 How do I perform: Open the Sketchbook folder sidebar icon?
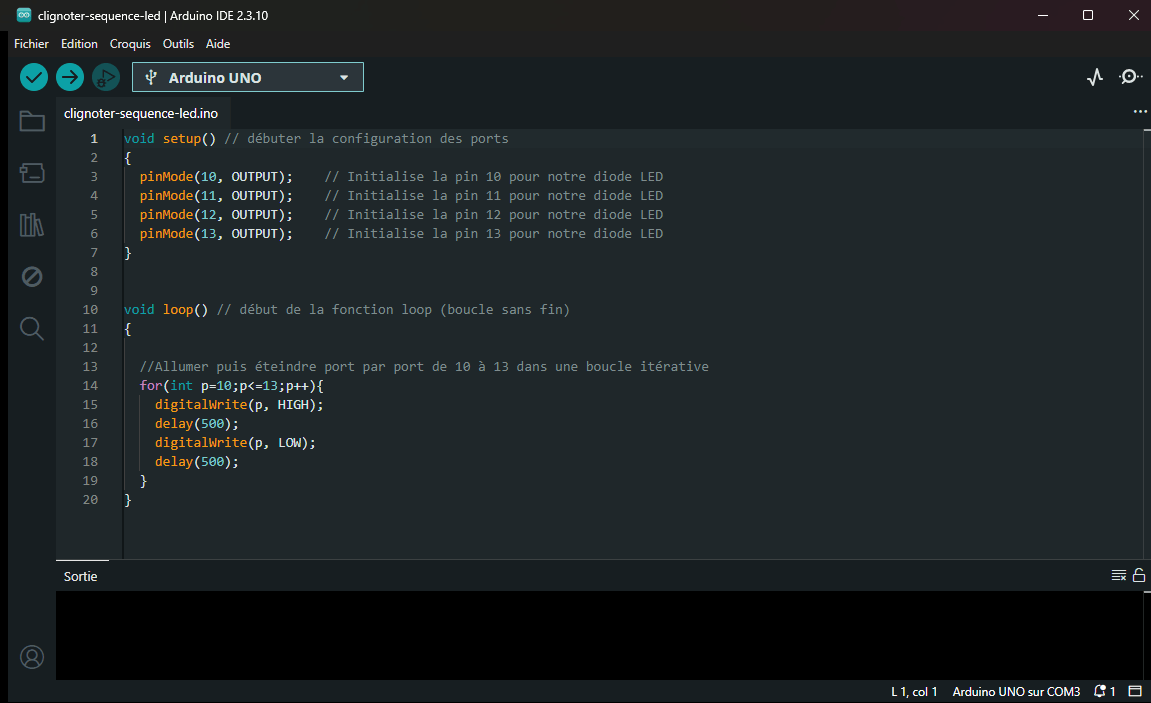click(32, 121)
